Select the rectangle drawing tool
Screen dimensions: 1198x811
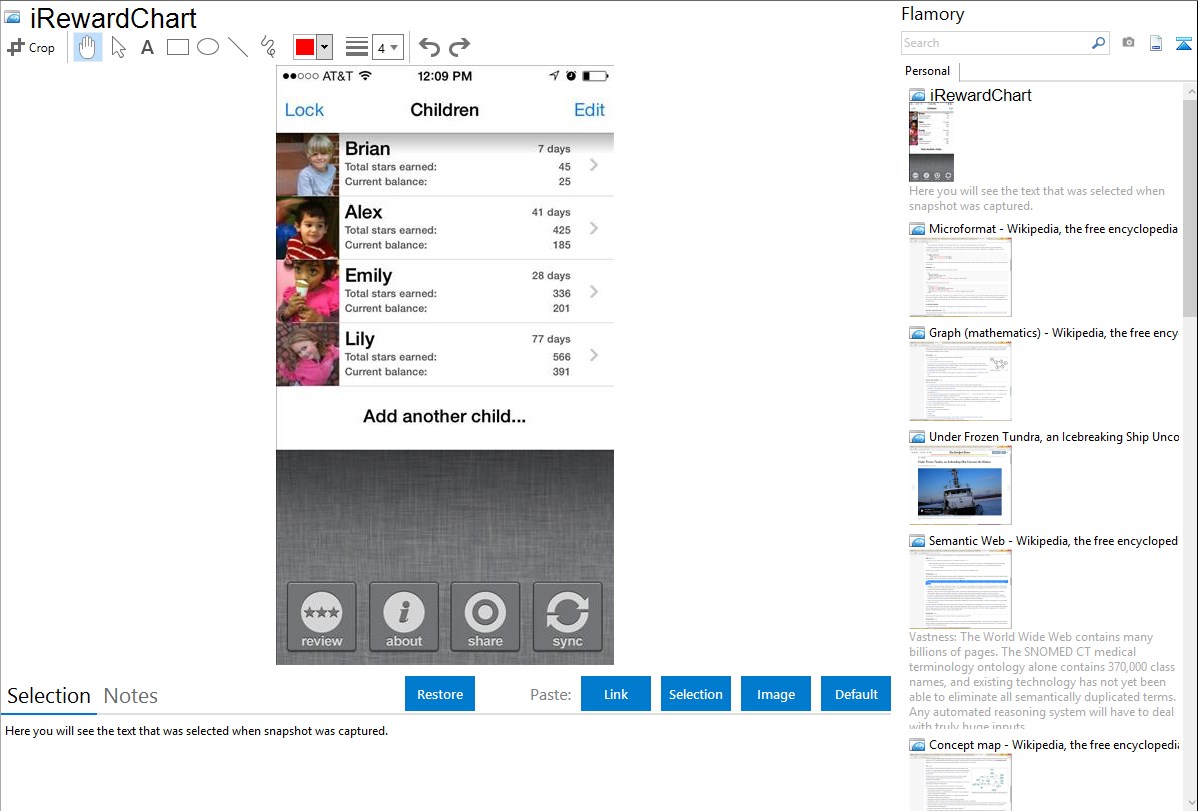177,47
